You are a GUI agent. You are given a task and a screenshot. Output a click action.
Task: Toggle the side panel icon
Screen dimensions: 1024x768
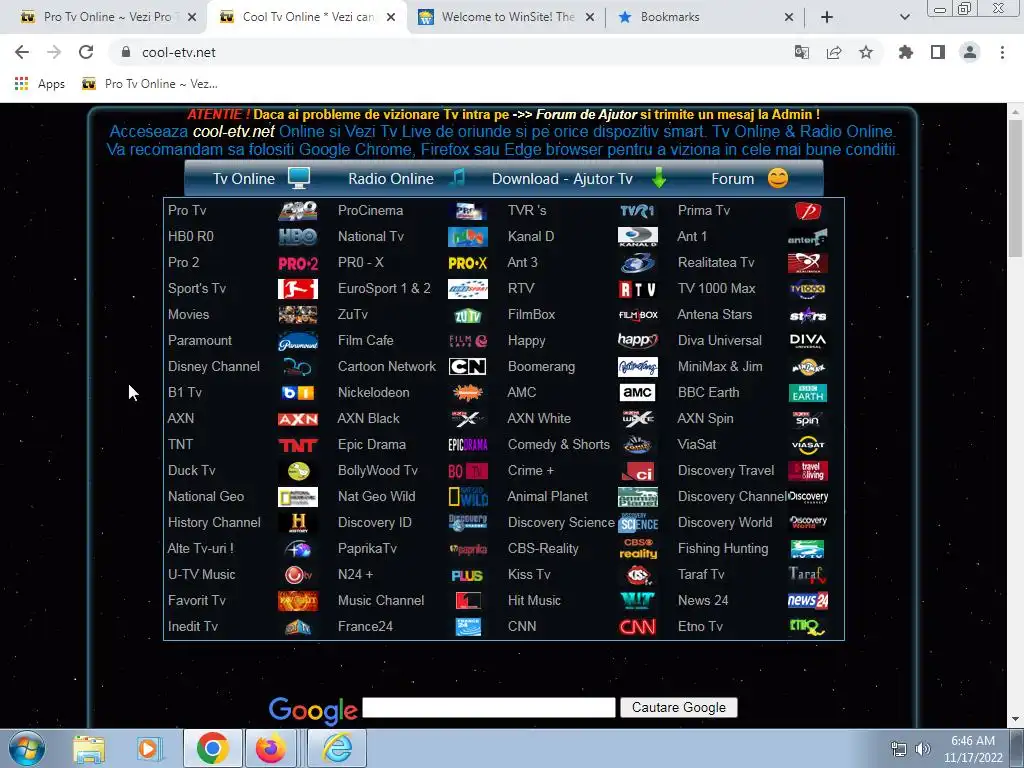coord(938,52)
